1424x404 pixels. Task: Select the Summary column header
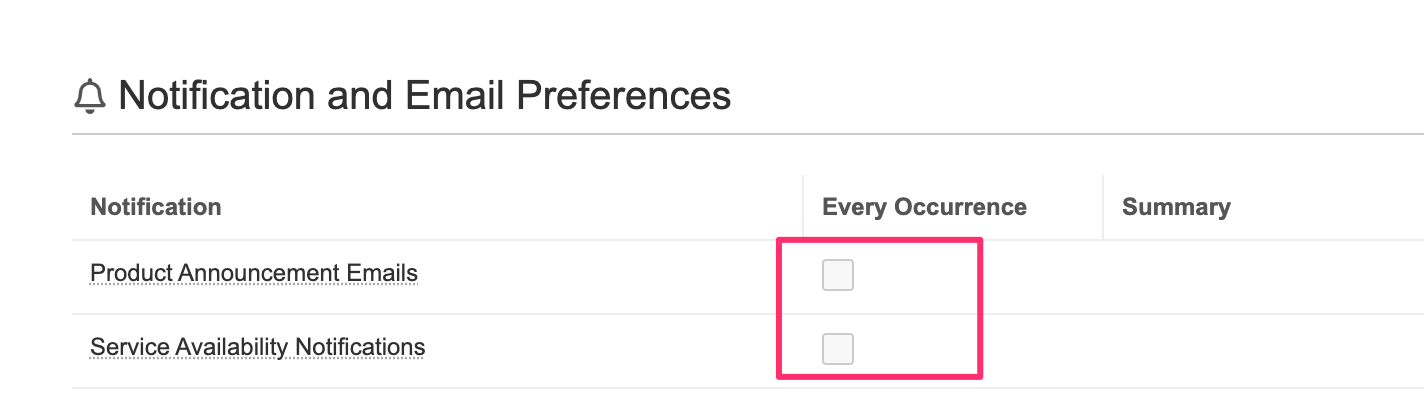click(1176, 207)
